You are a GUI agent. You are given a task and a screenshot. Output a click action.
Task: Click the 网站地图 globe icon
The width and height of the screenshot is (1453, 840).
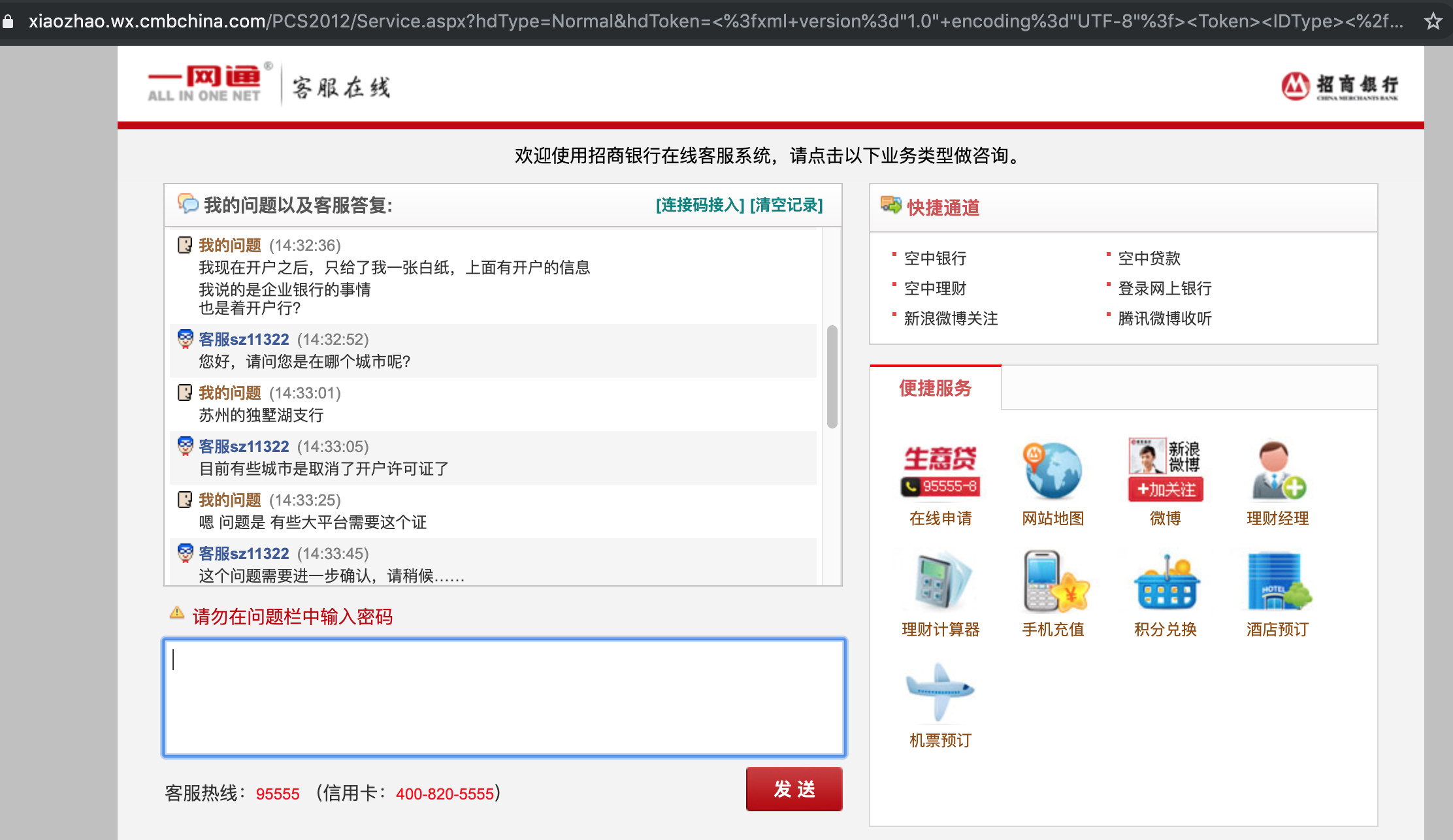click(x=1053, y=472)
